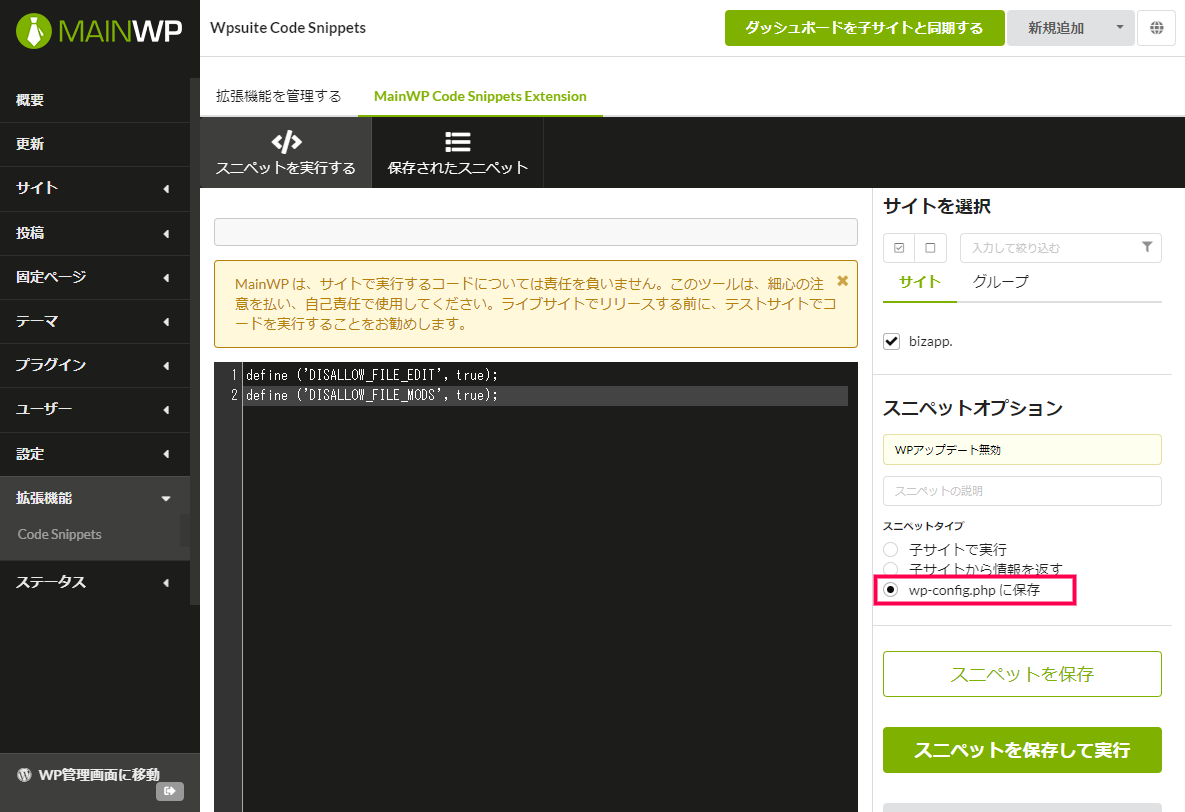Click the Wpsuite Code Snippets page title

(288, 28)
